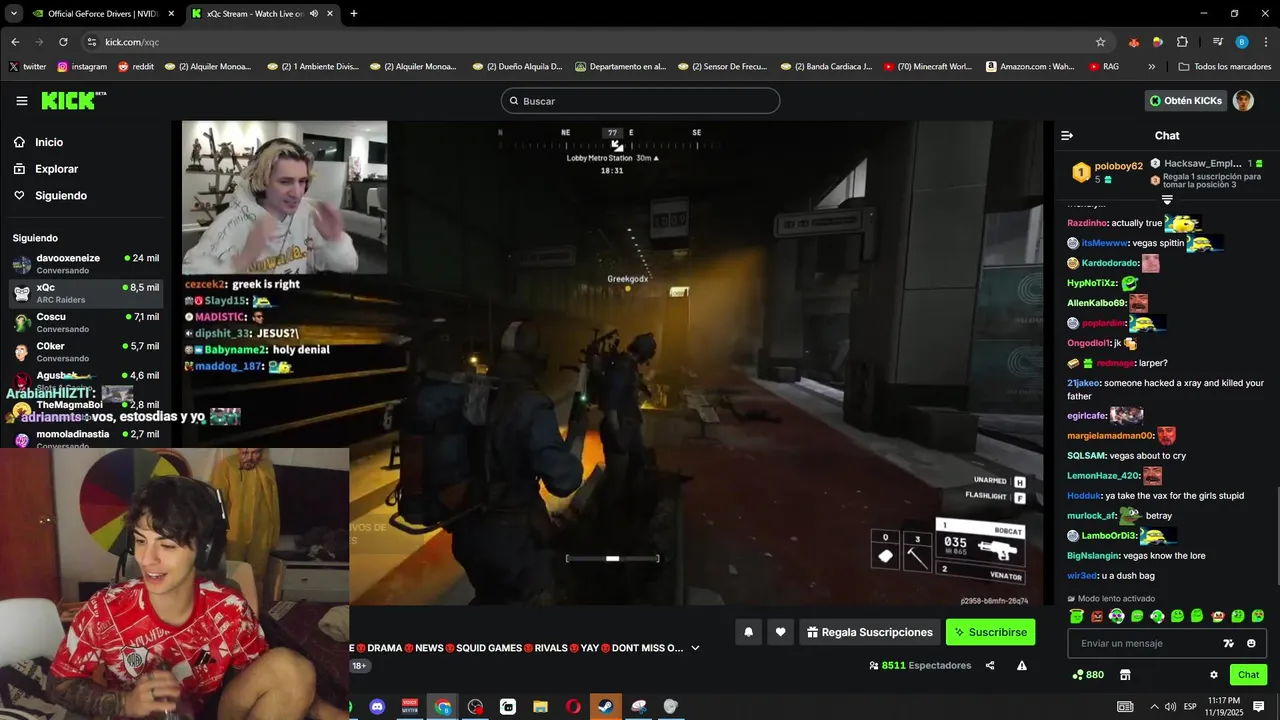The image size is (1280, 720).
Task: Click the share icon next to Espectadores
Action: [x=990, y=666]
